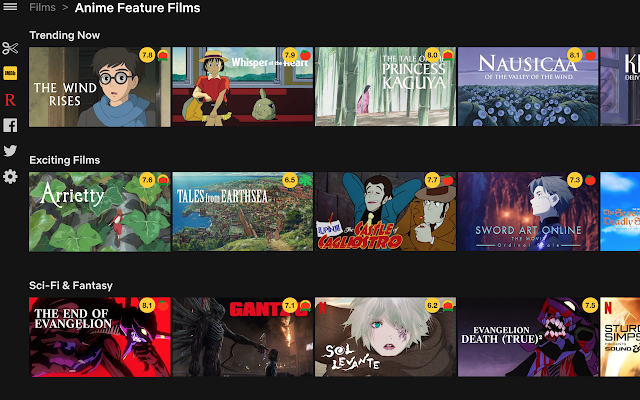Open the Sci-Fi & Fantasy row title

[71, 285]
